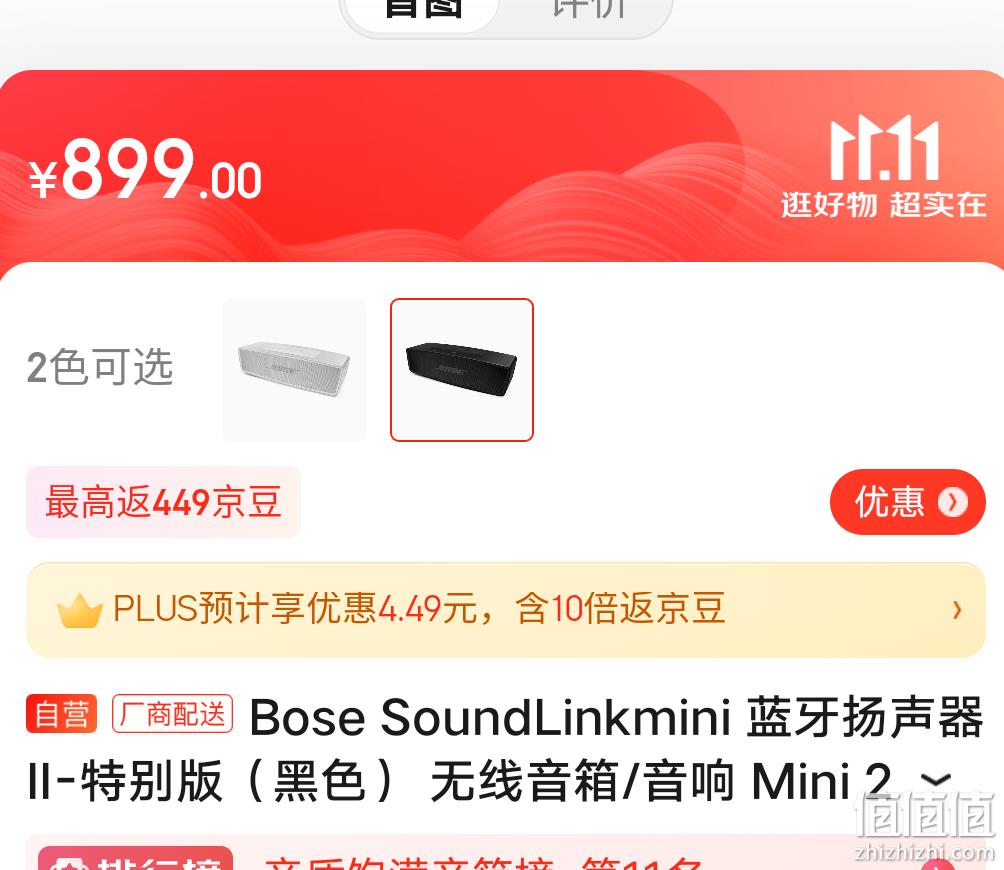Click the 2色可选 color options label

[x=100, y=367]
